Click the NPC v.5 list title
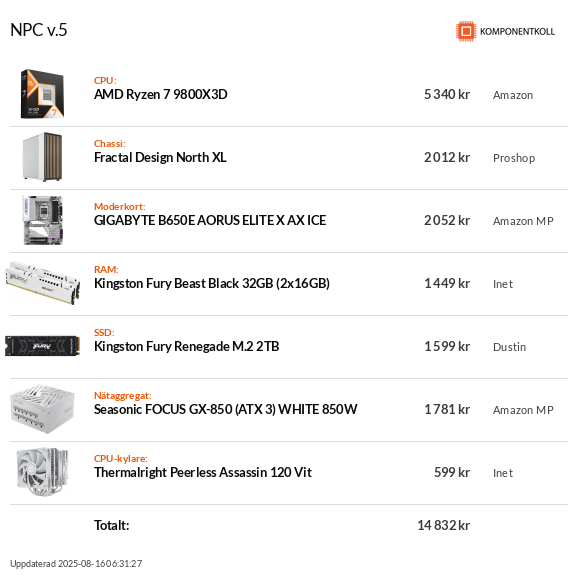This screenshot has height=577, width=577. pyautogui.click(x=39, y=30)
